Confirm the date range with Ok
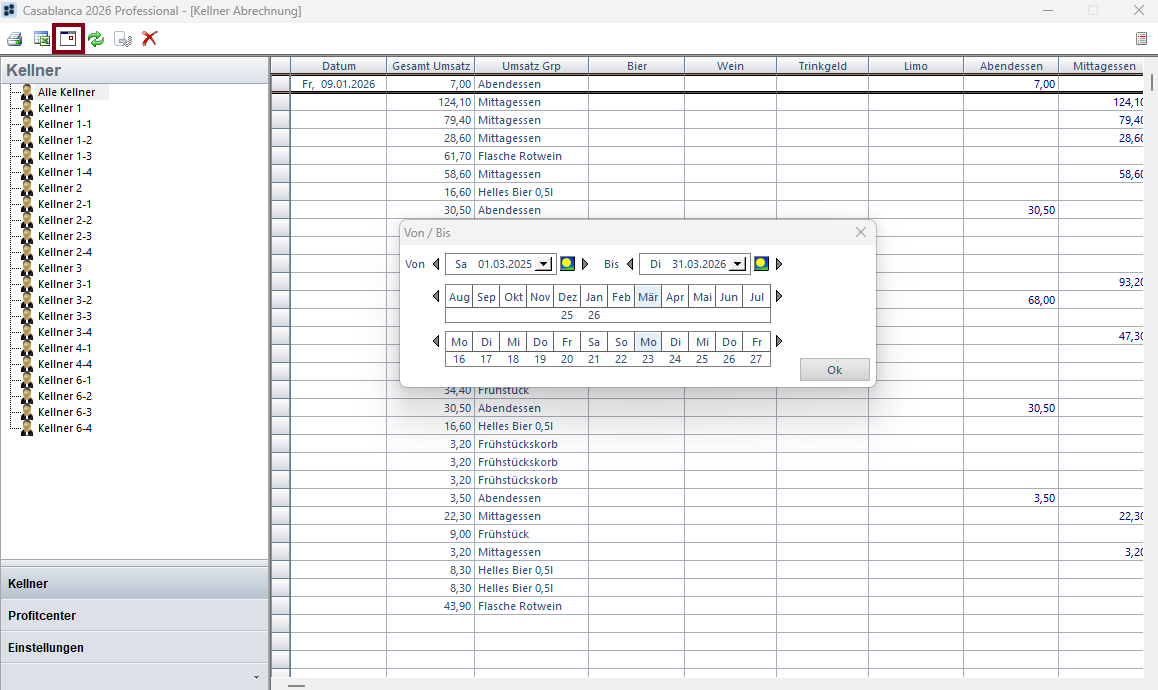The height and width of the screenshot is (690, 1158). point(834,369)
